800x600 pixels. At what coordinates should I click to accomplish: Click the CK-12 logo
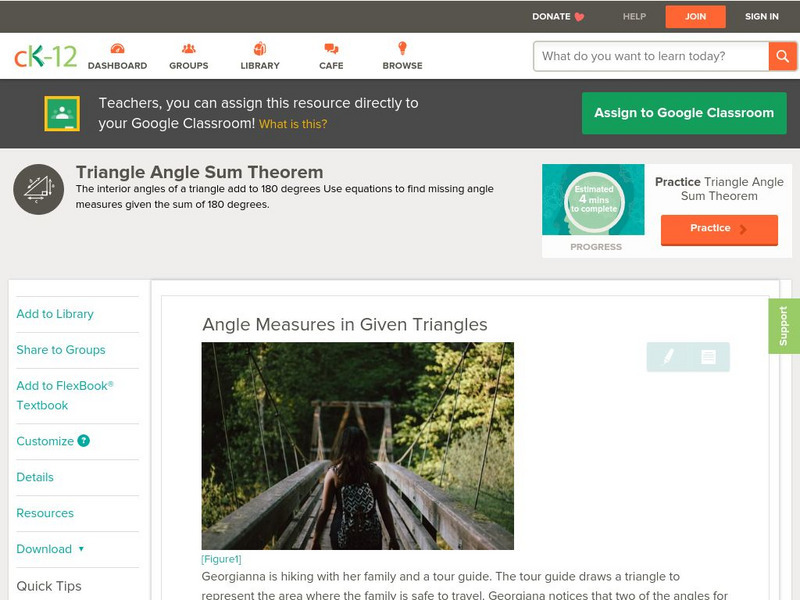[45, 56]
